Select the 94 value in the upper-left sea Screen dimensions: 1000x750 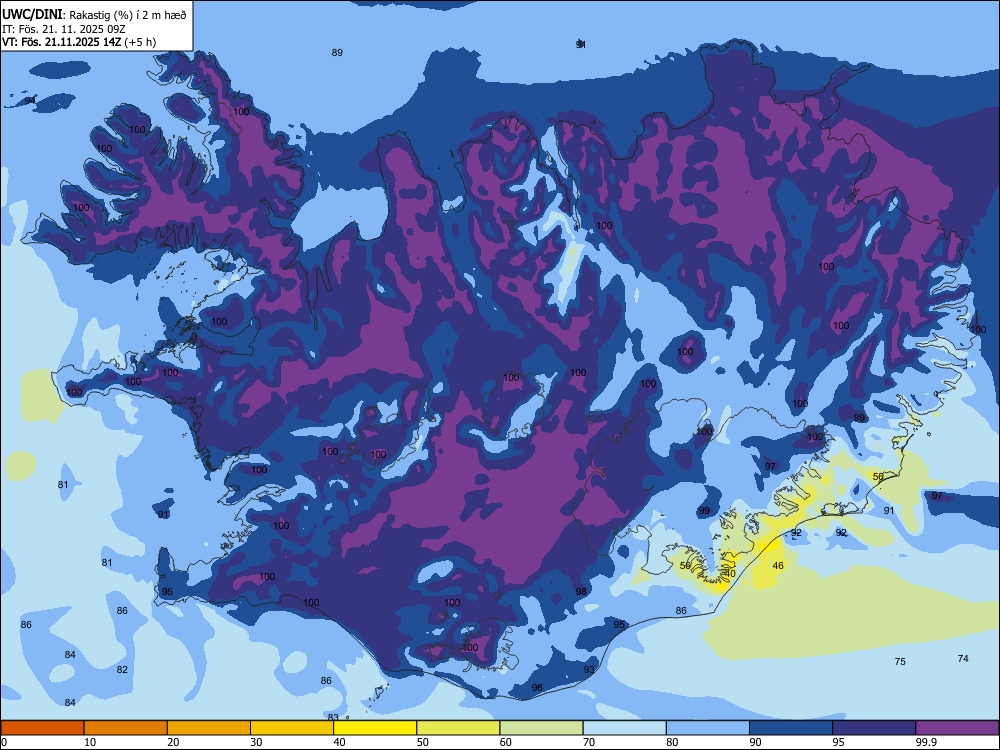coord(30,101)
